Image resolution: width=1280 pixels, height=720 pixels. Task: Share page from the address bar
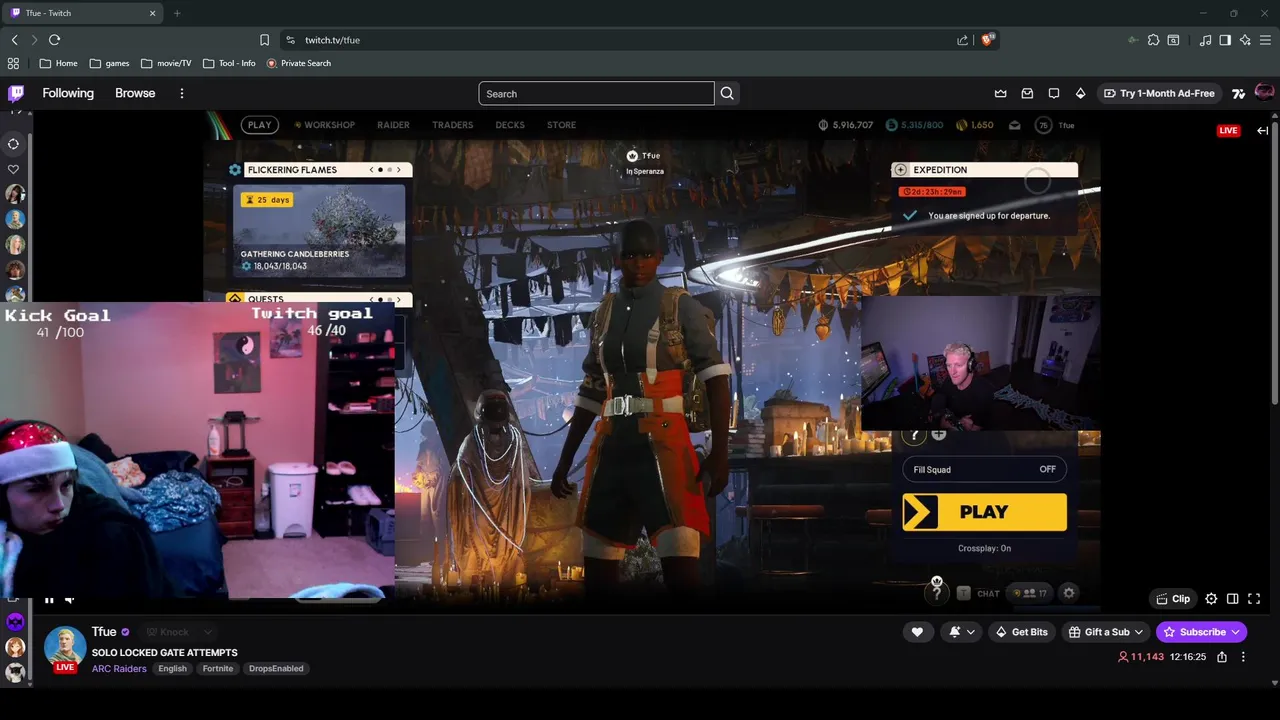point(962,40)
